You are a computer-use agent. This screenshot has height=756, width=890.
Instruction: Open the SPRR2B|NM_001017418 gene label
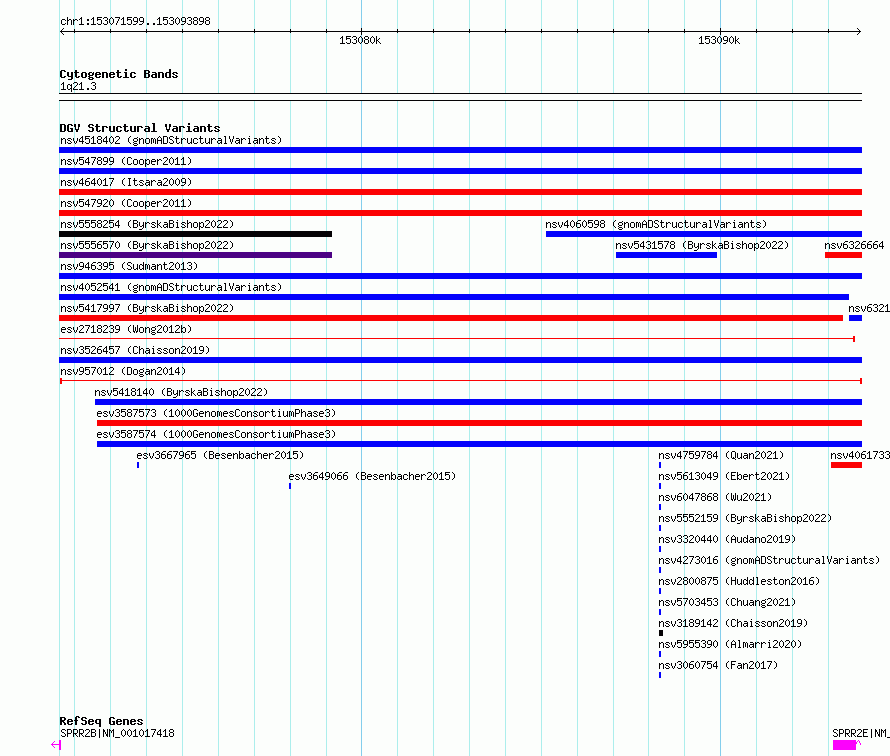117,733
